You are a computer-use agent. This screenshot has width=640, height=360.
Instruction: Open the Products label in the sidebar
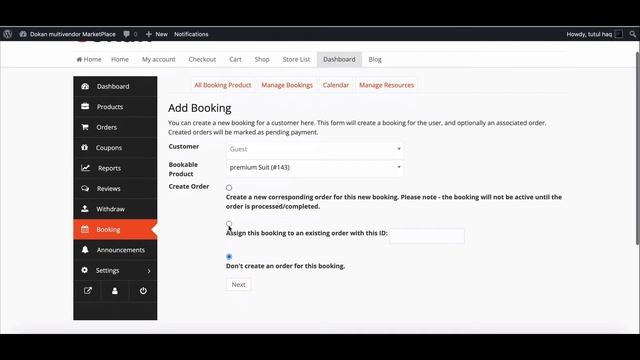[110, 107]
